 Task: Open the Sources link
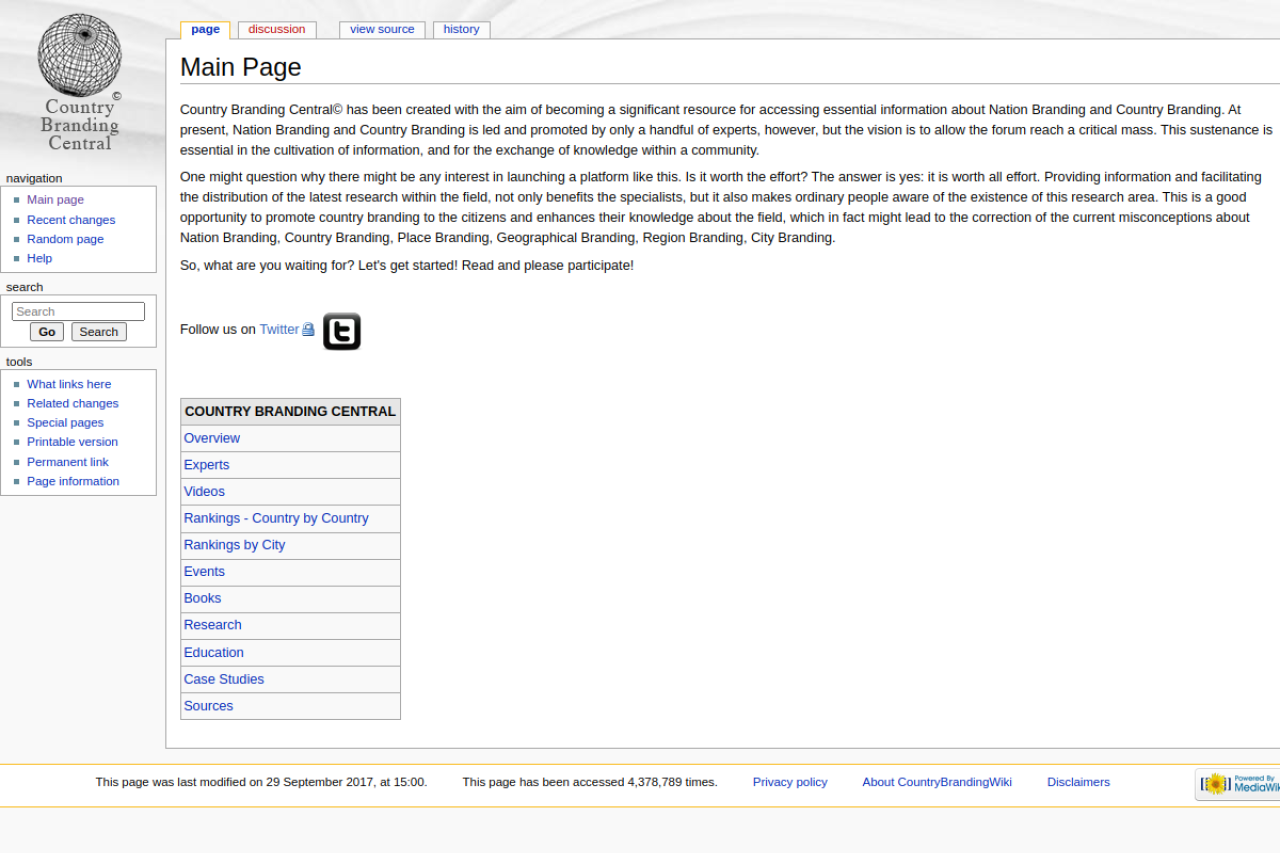point(208,706)
